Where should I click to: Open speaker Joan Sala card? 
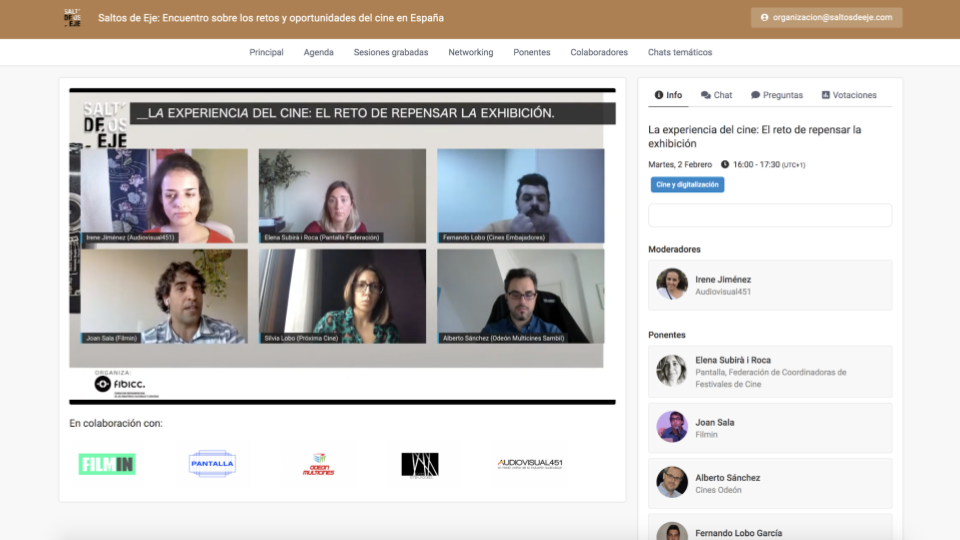(770, 428)
